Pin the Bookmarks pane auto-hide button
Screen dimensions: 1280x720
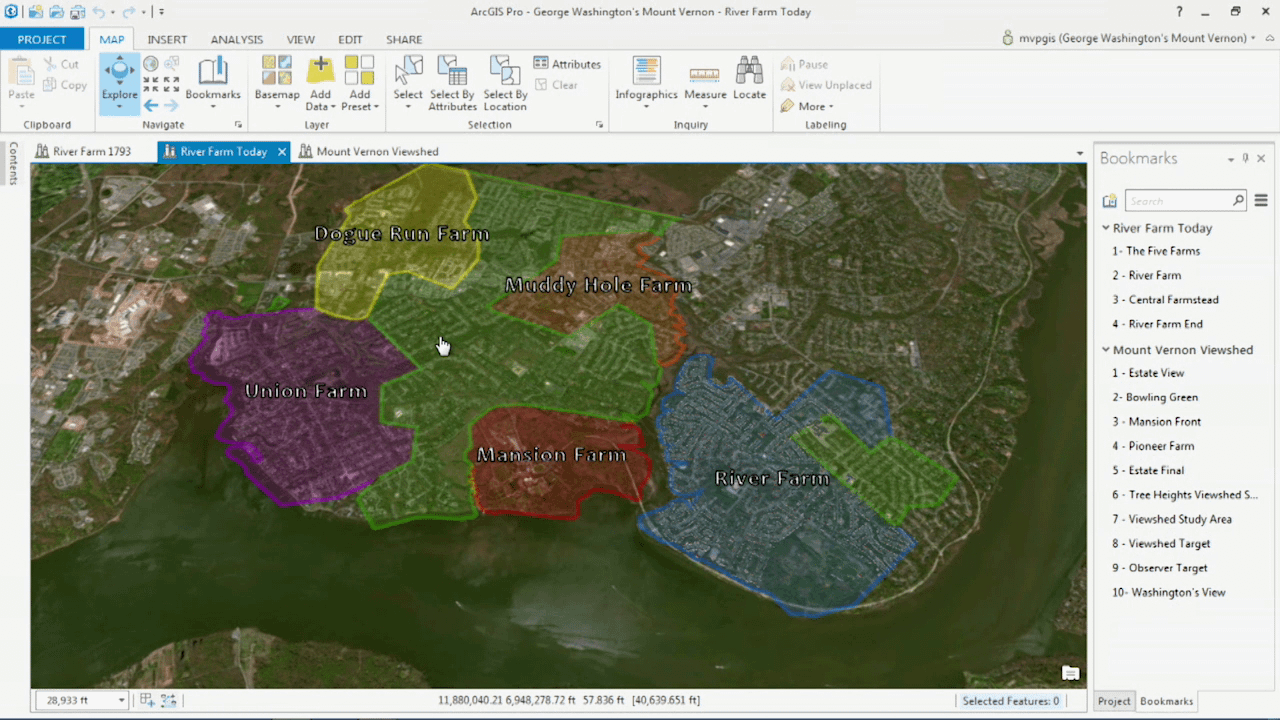point(1246,158)
